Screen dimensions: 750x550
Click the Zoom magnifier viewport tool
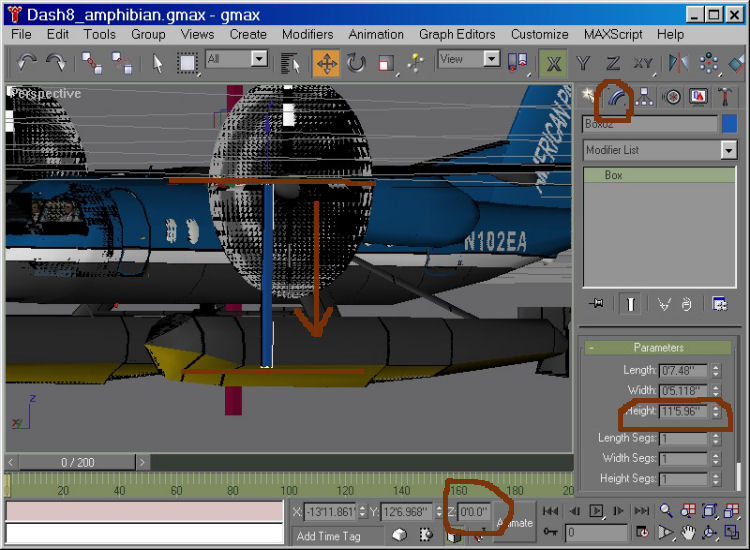click(x=666, y=512)
